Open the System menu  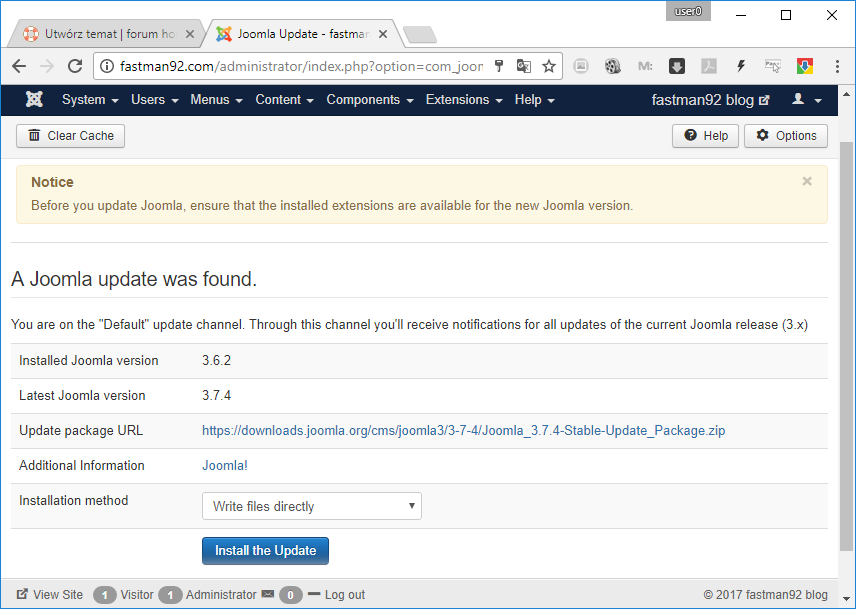(x=90, y=100)
